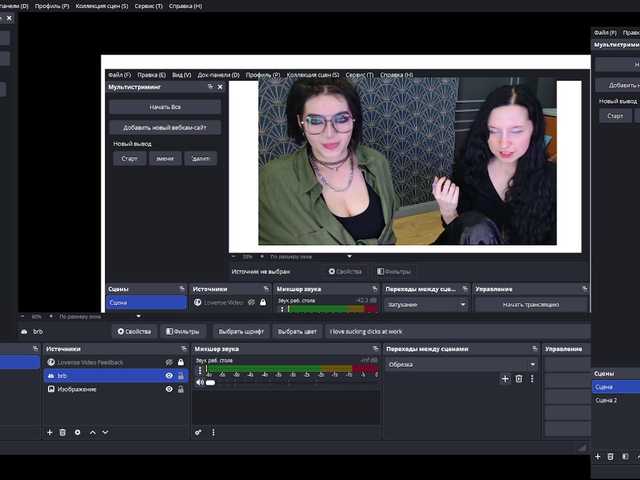Viewport: 640px width, 480px height.
Task: Show the Loverse Video Feedback source
Action: (x=169, y=362)
